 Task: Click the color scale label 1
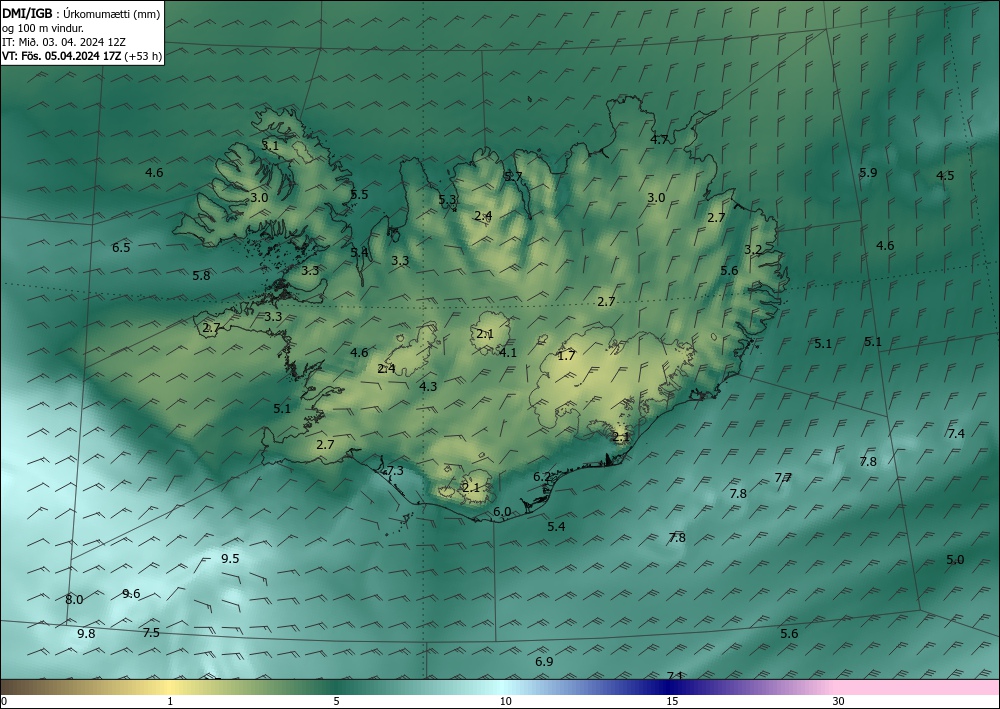[x=170, y=701]
